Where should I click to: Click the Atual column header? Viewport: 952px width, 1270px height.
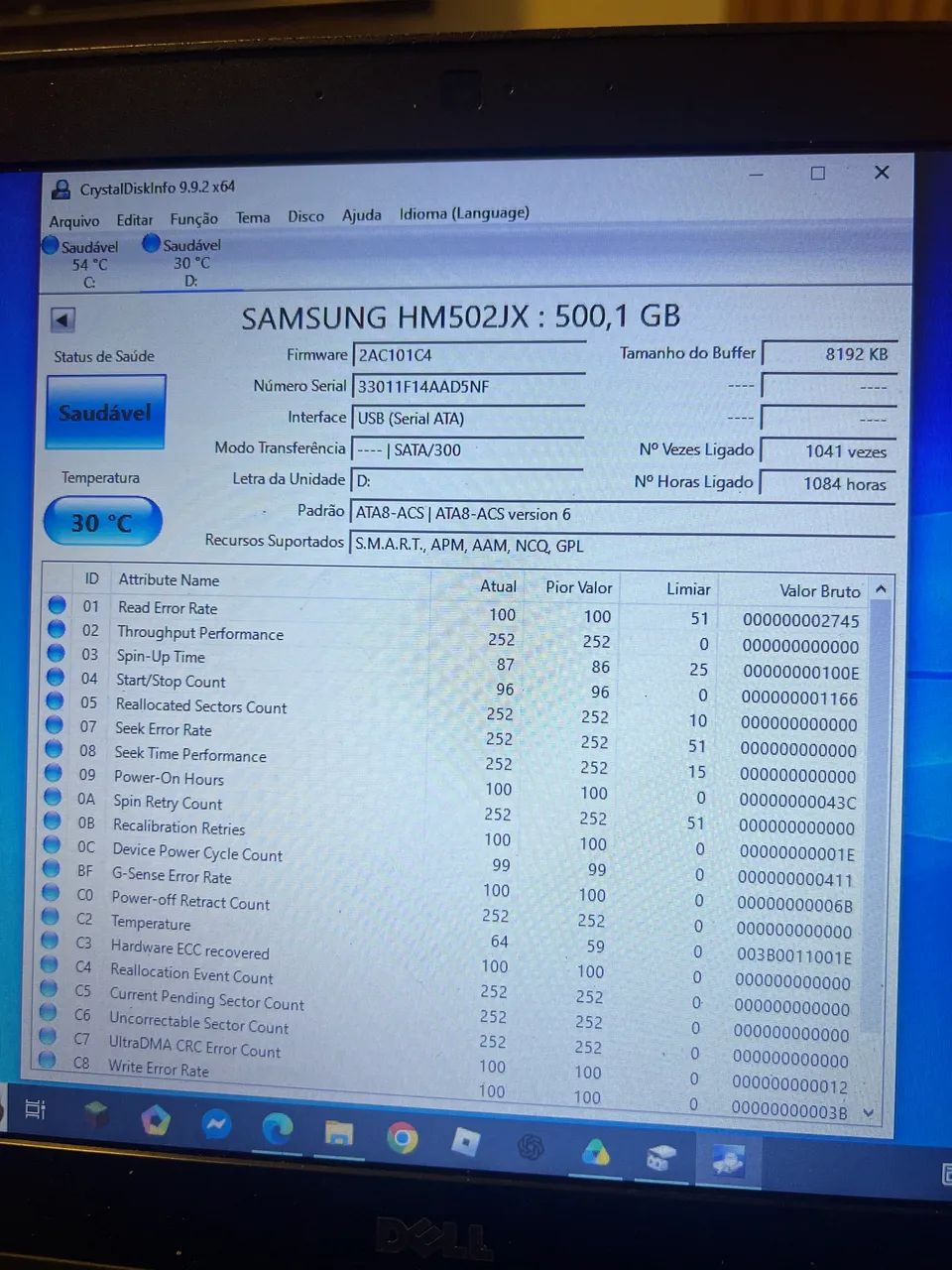pyautogui.click(x=498, y=586)
